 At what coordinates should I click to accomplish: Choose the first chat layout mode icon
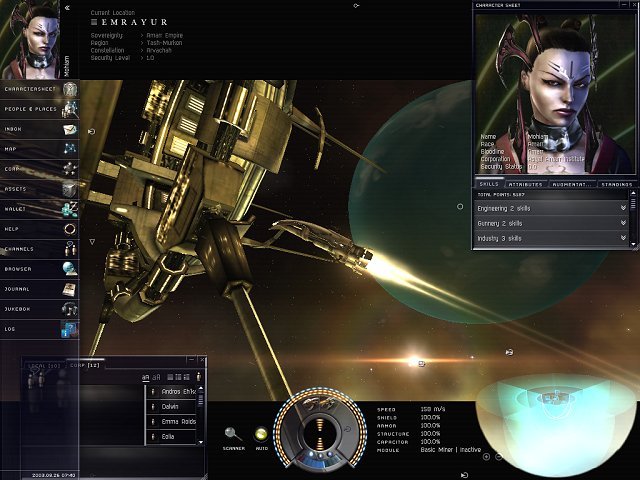pos(171,377)
